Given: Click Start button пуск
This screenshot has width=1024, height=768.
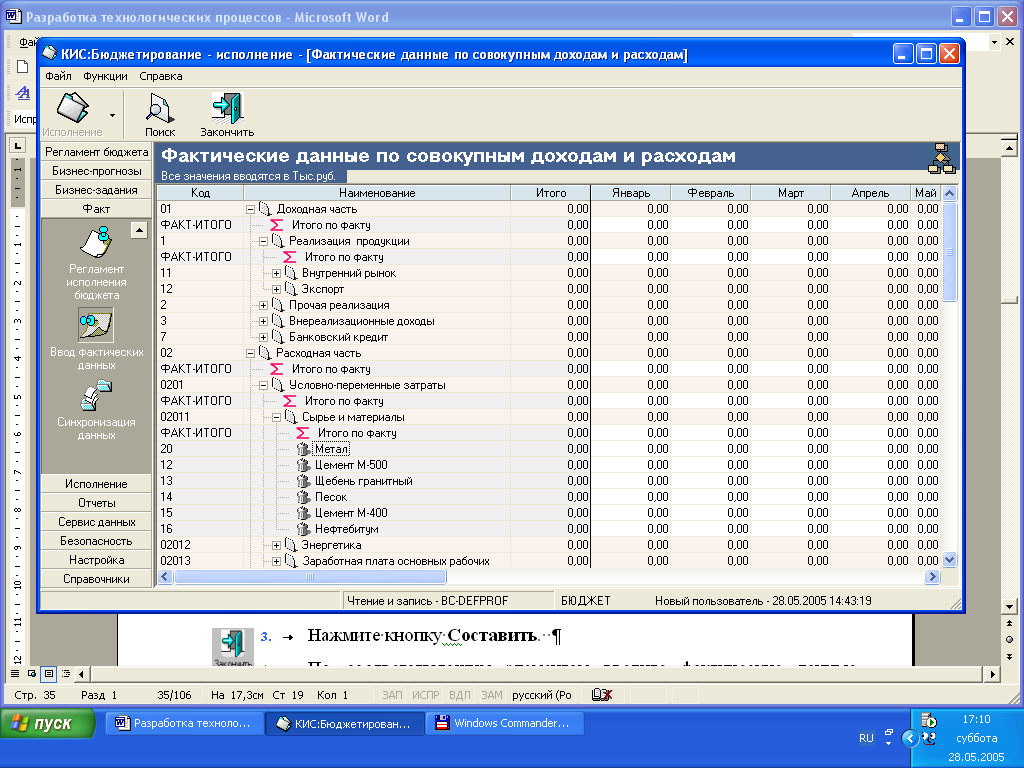Looking at the screenshot, I should pos(48,724).
